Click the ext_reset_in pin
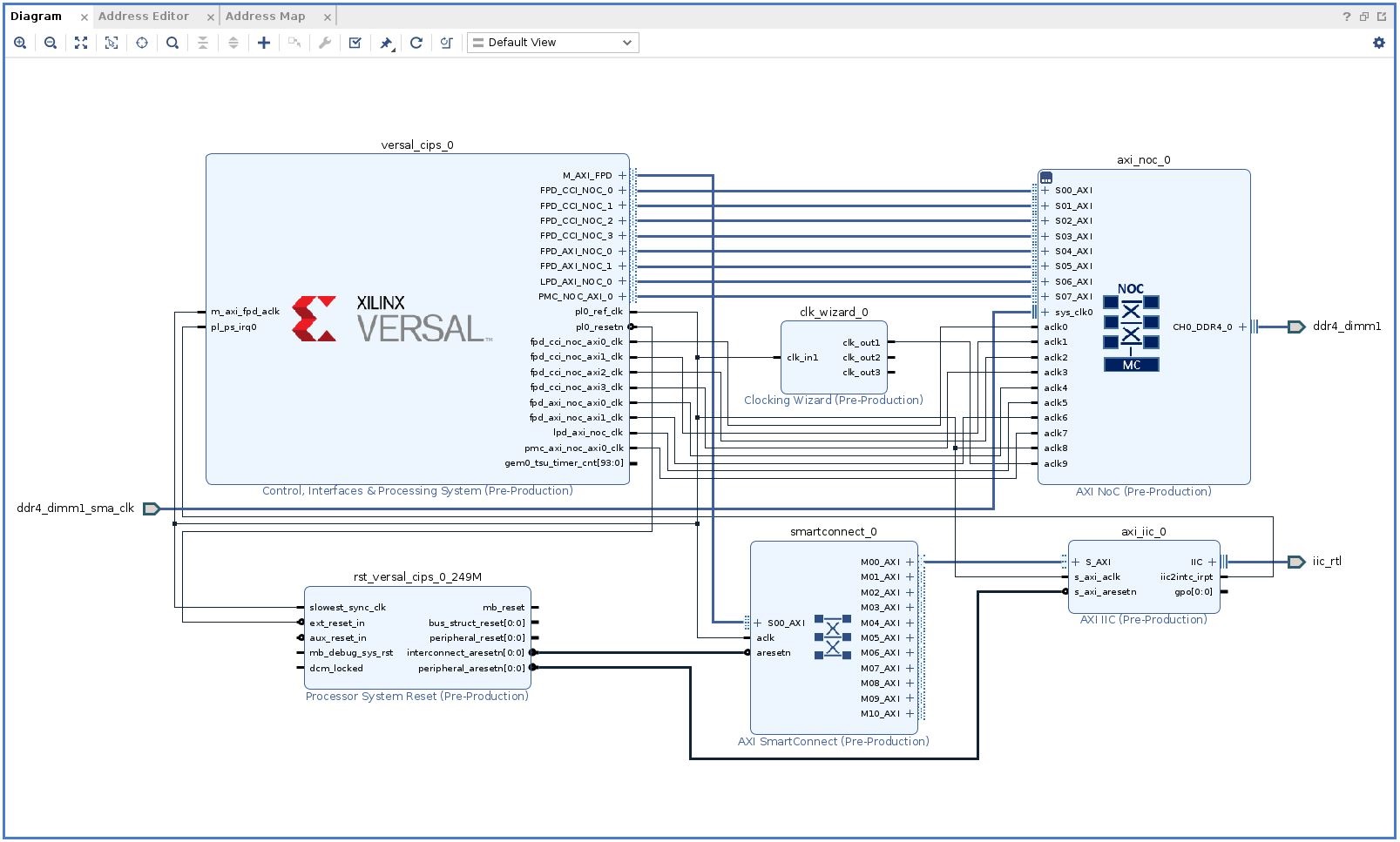Screen dimensions: 1400x842 click(337, 623)
